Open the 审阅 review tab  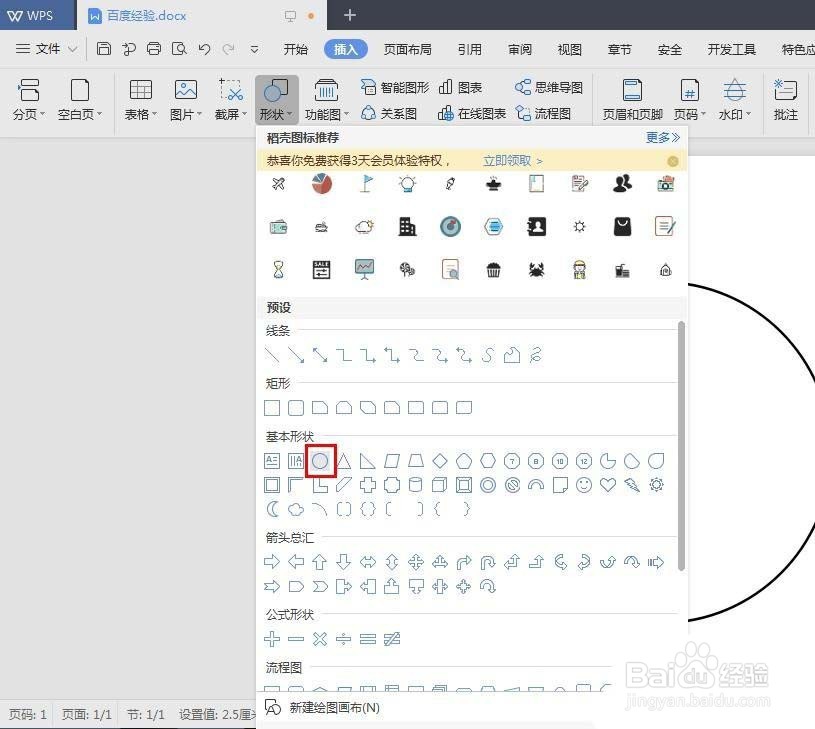[x=519, y=48]
